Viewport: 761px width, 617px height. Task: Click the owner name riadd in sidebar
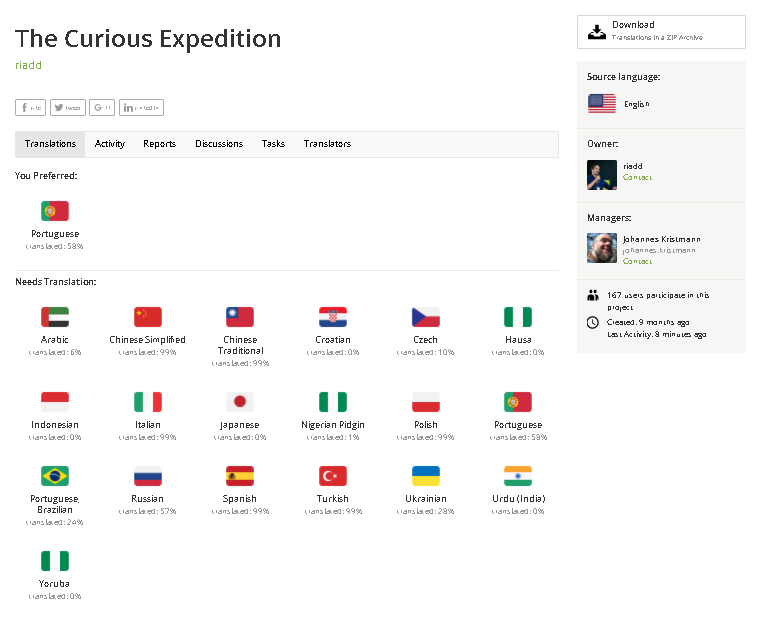point(633,166)
